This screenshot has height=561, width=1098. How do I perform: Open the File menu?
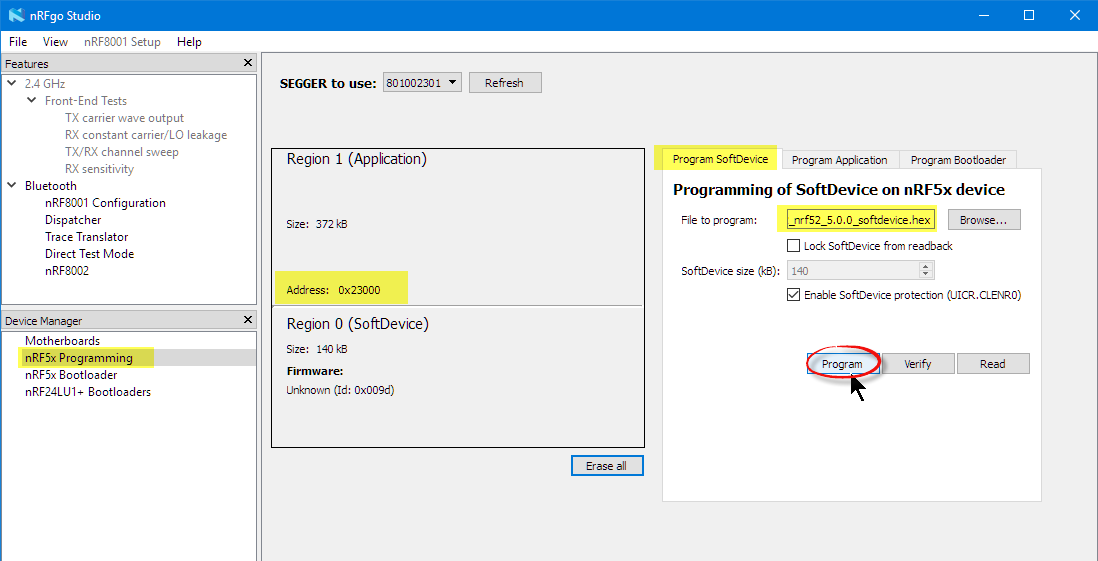[18, 42]
